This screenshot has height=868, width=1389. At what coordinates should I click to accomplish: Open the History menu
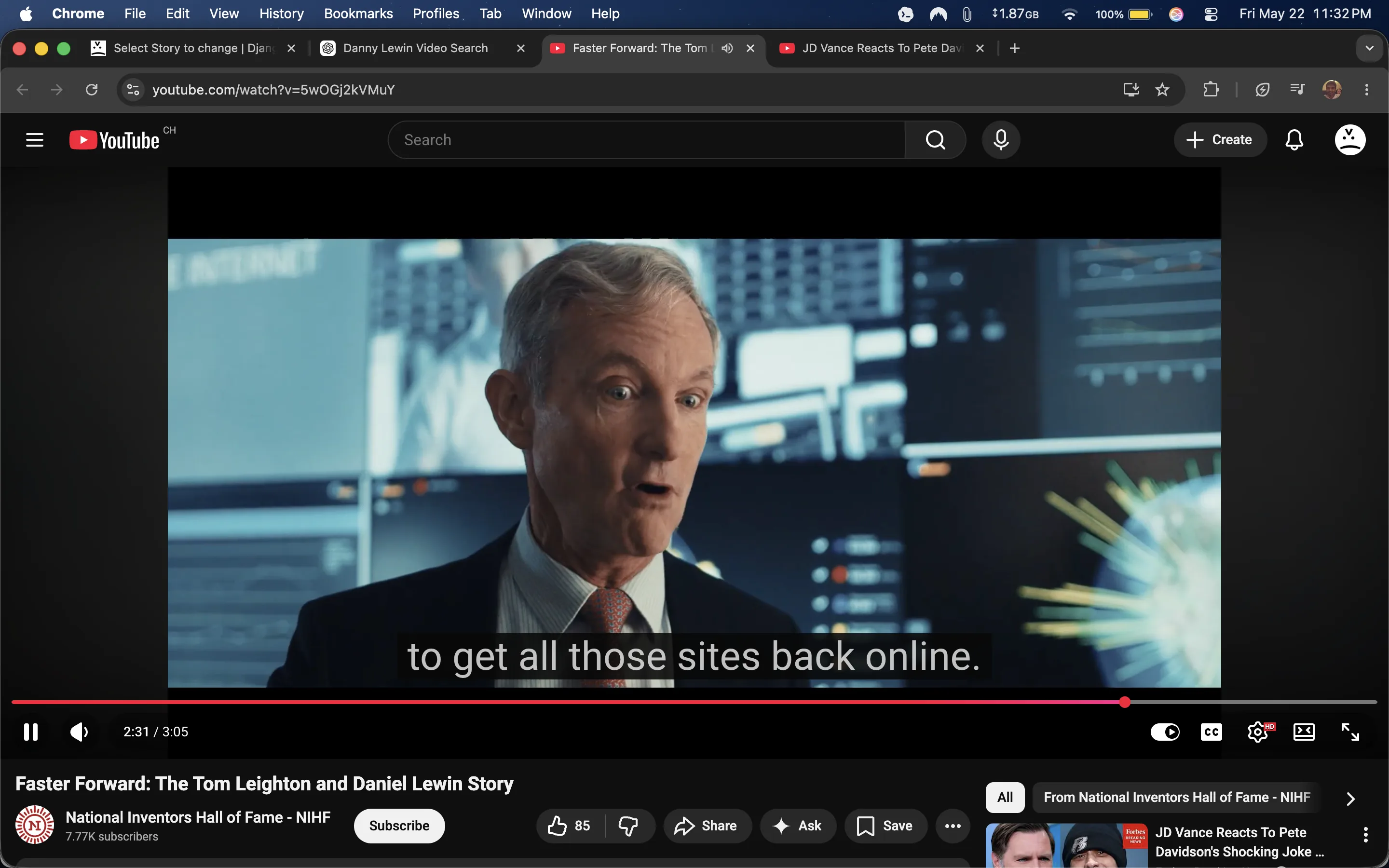point(281,14)
